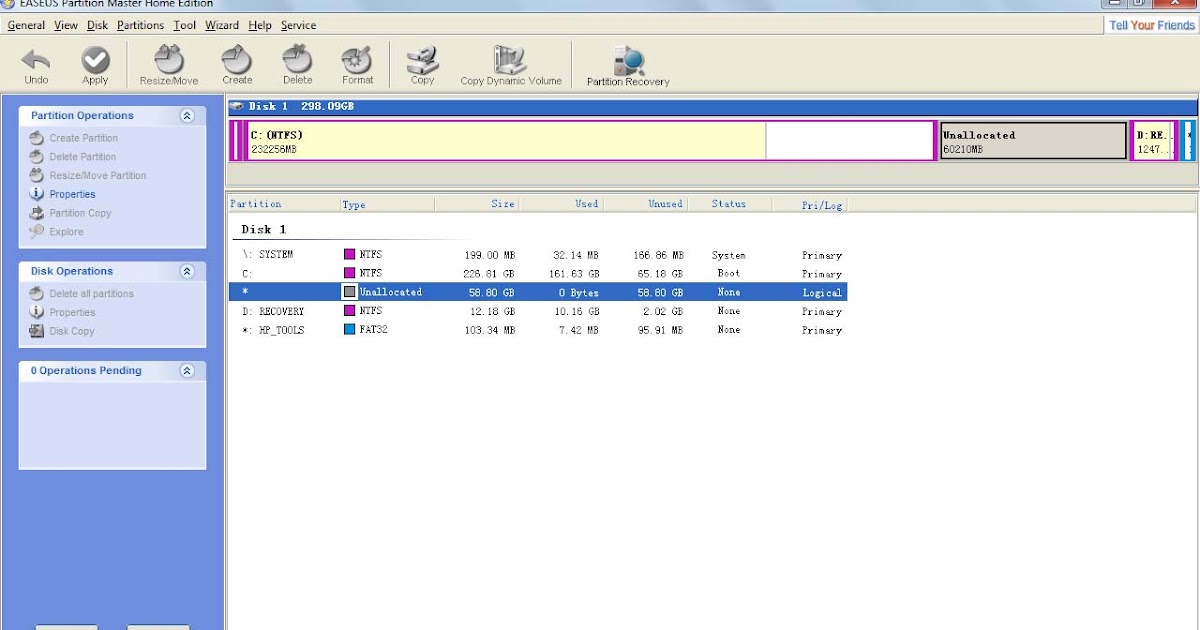Viewport: 1200px width, 630px height.
Task: Click the 161.63 GB used value
Action: [574, 273]
